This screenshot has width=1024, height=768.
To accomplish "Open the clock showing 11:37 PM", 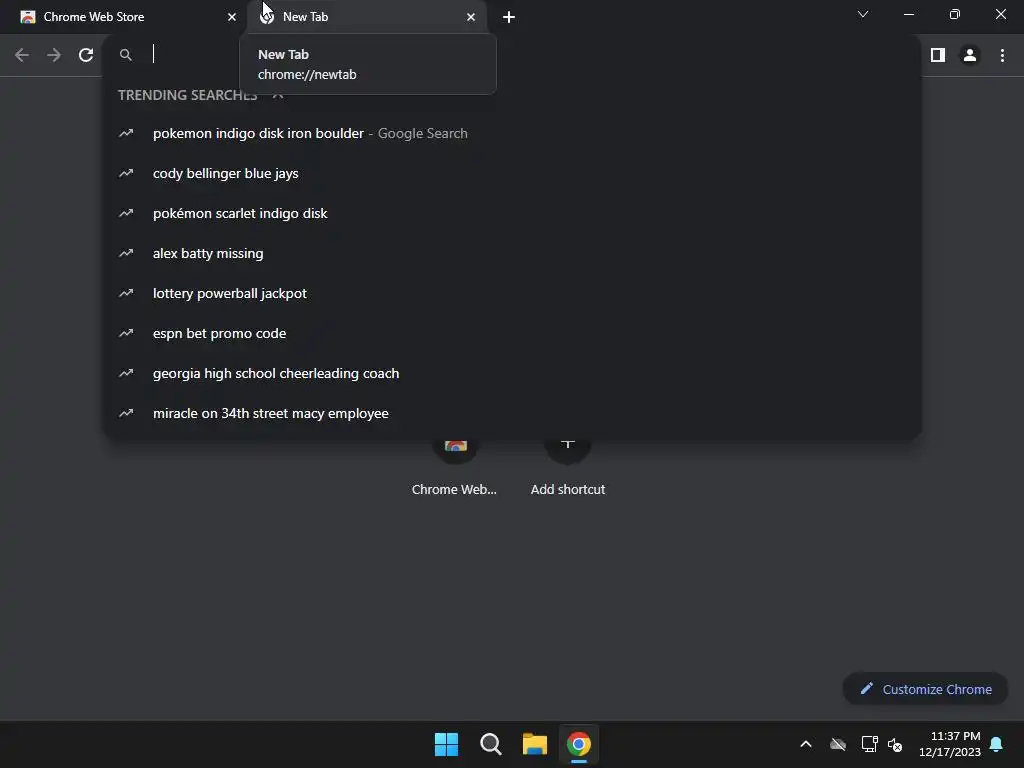I will click(950, 744).
